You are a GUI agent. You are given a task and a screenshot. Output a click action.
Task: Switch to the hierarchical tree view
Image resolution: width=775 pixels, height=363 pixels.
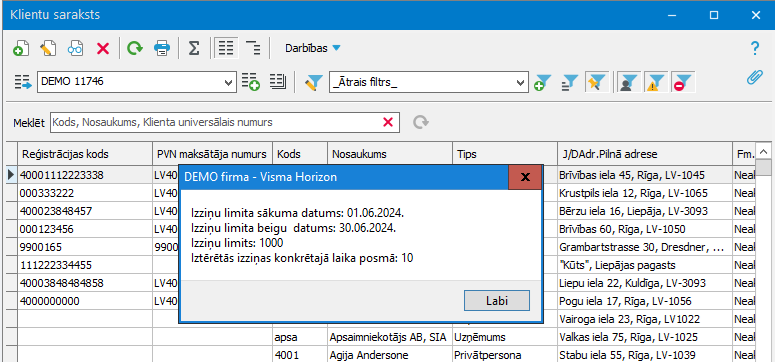coord(253,48)
